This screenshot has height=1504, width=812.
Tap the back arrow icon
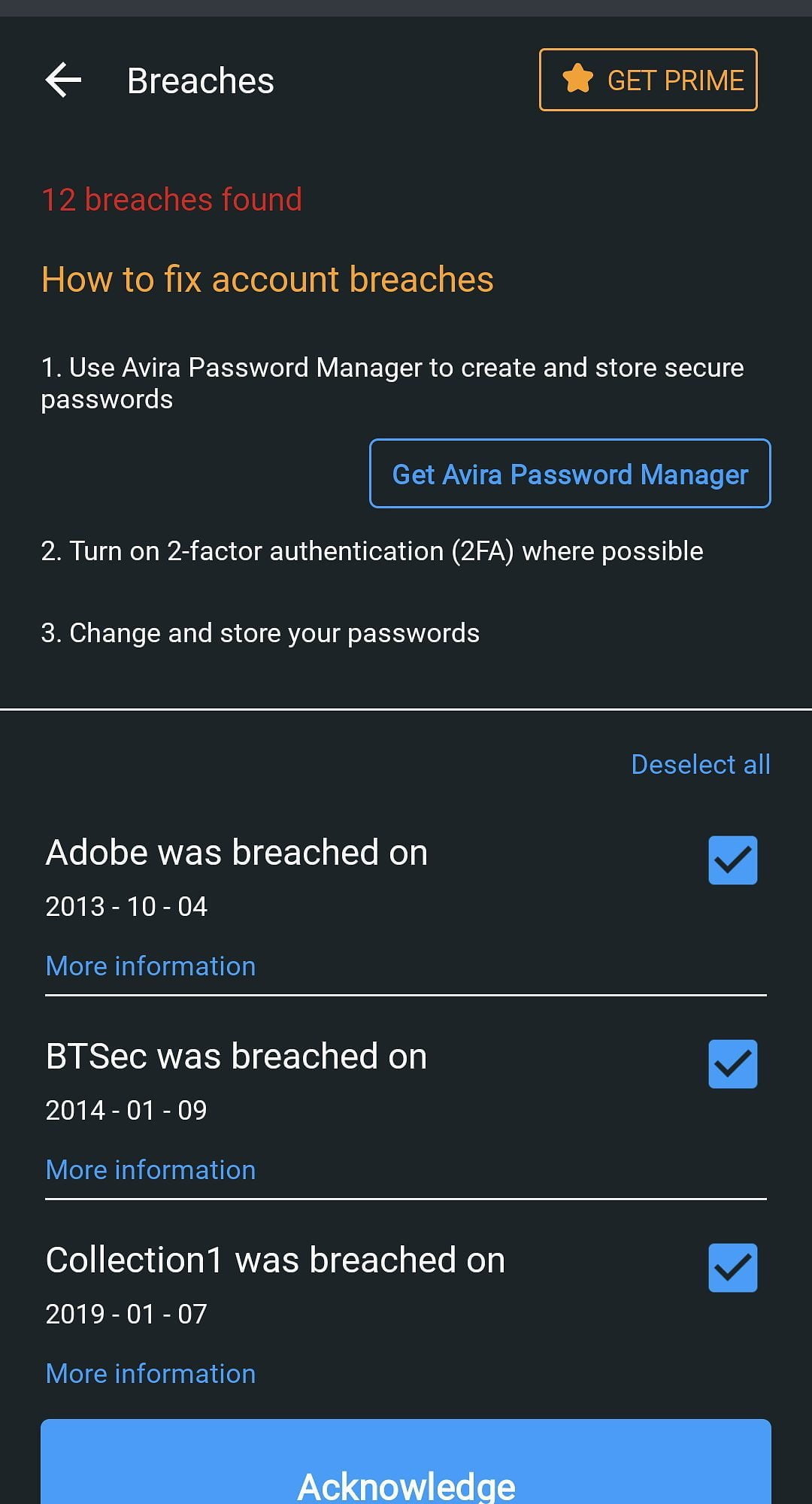[x=63, y=80]
